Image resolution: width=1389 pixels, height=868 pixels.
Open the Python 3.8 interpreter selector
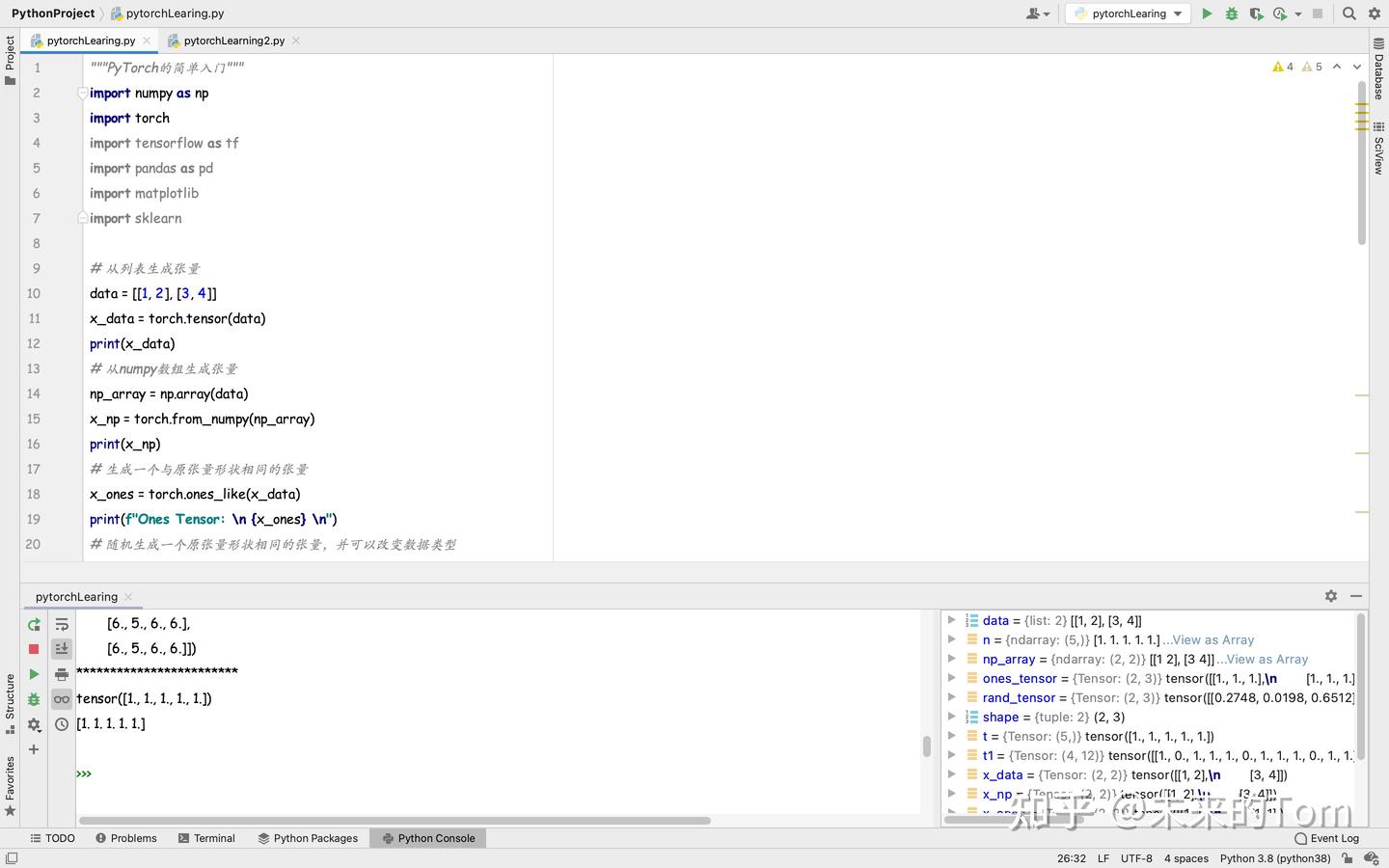pyautogui.click(x=1274, y=857)
